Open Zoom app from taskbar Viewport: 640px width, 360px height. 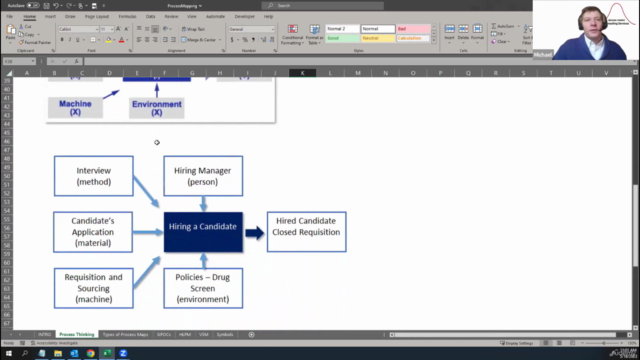(x=123, y=353)
